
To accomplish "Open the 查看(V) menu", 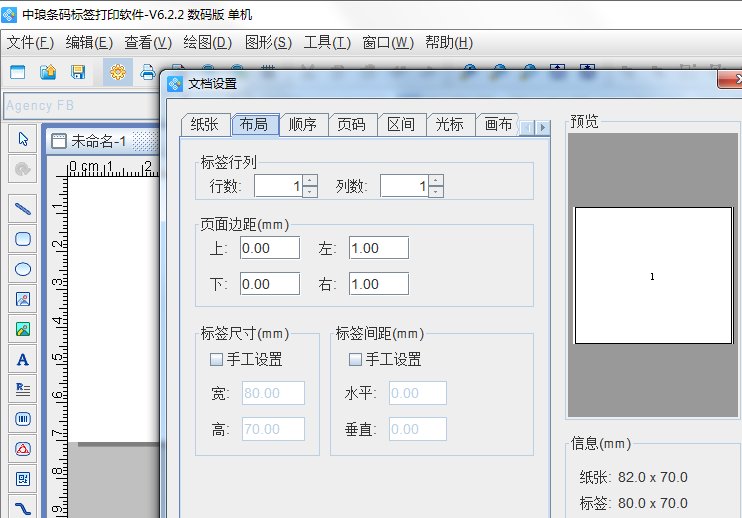I will pyautogui.click(x=148, y=43).
